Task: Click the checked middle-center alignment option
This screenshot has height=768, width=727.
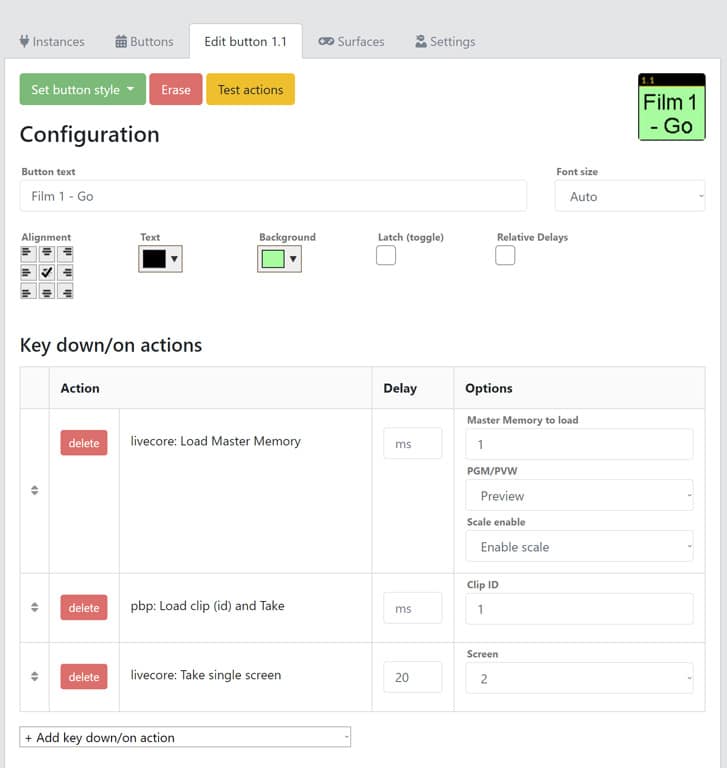Action: pos(47,272)
